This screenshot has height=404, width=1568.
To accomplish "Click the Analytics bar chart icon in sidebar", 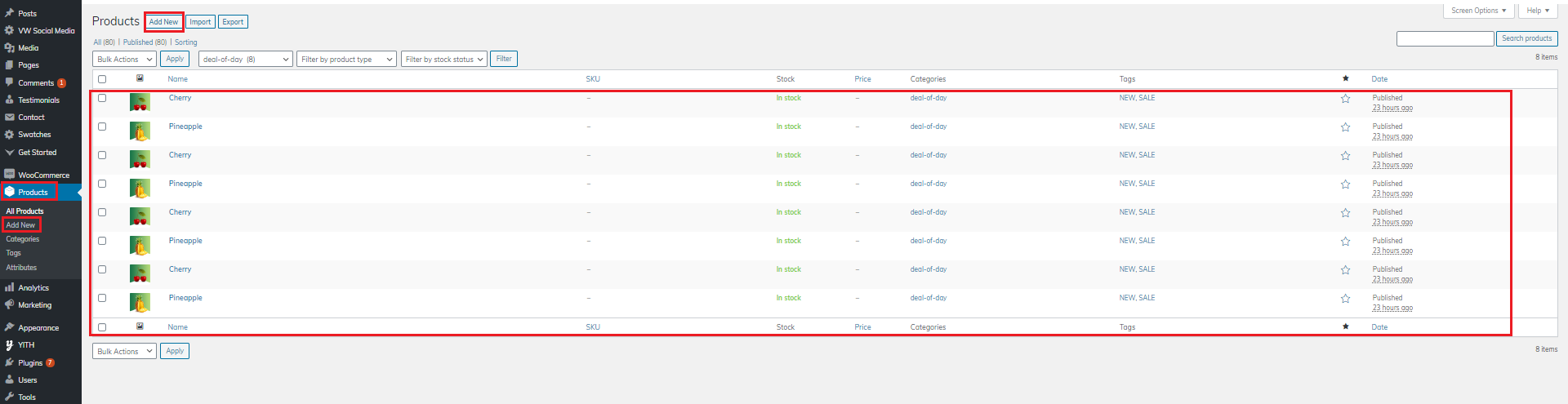I will pyautogui.click(x=9, y=287).
